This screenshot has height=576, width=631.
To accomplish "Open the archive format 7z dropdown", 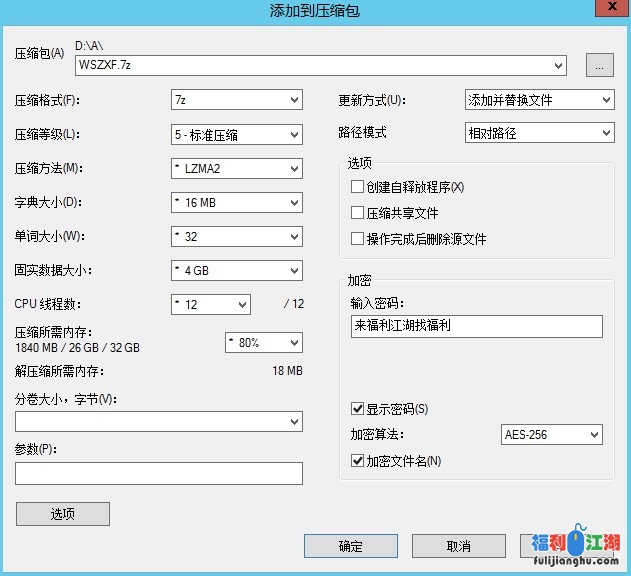I will [236, 100].
